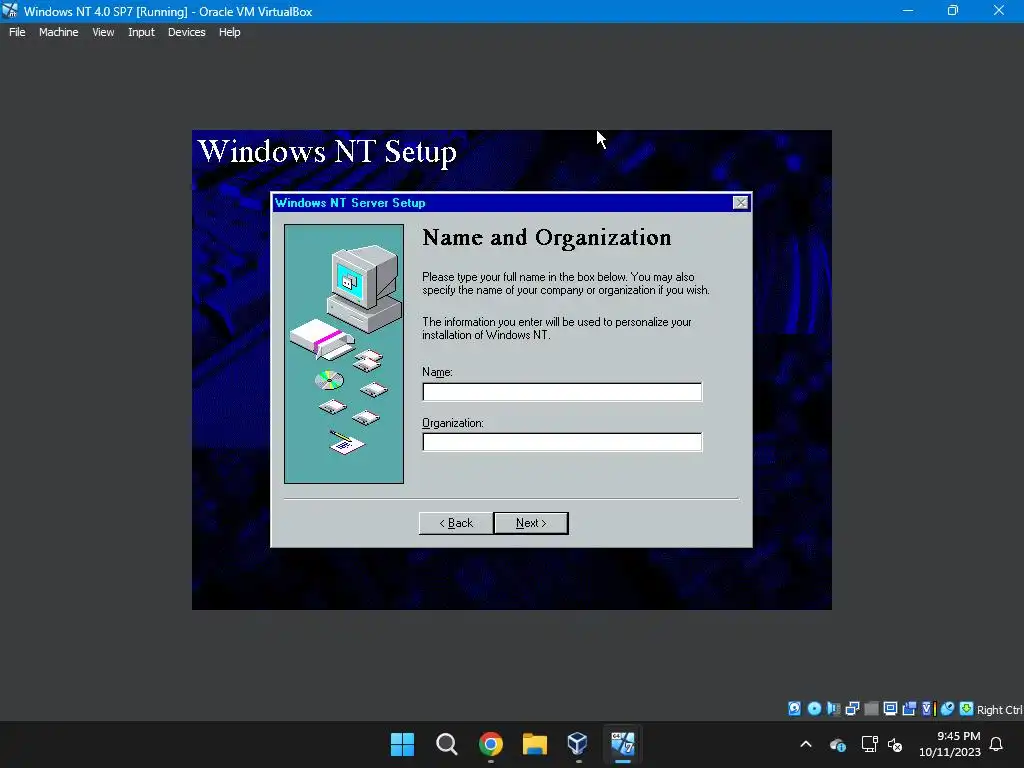Click the running VM taskbar icon

[x=622, y=744]
